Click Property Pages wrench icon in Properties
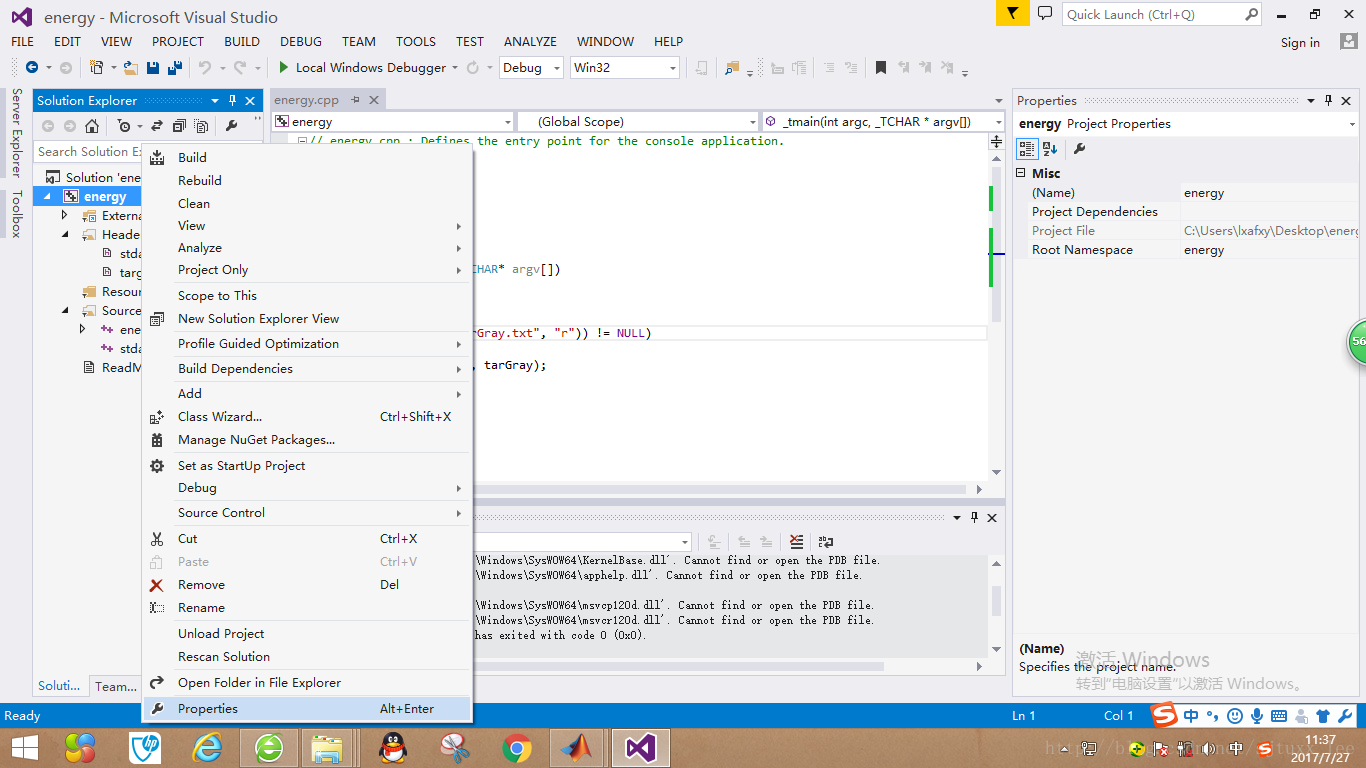 [1079, 148]
